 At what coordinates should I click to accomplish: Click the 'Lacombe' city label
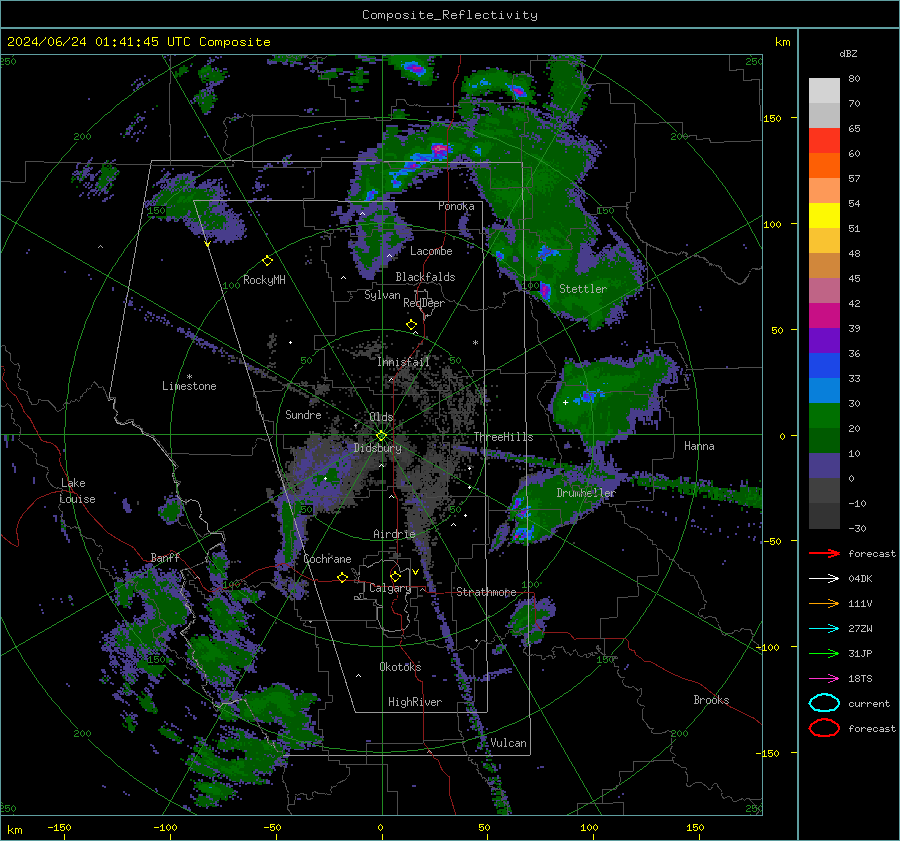(431, 251)
